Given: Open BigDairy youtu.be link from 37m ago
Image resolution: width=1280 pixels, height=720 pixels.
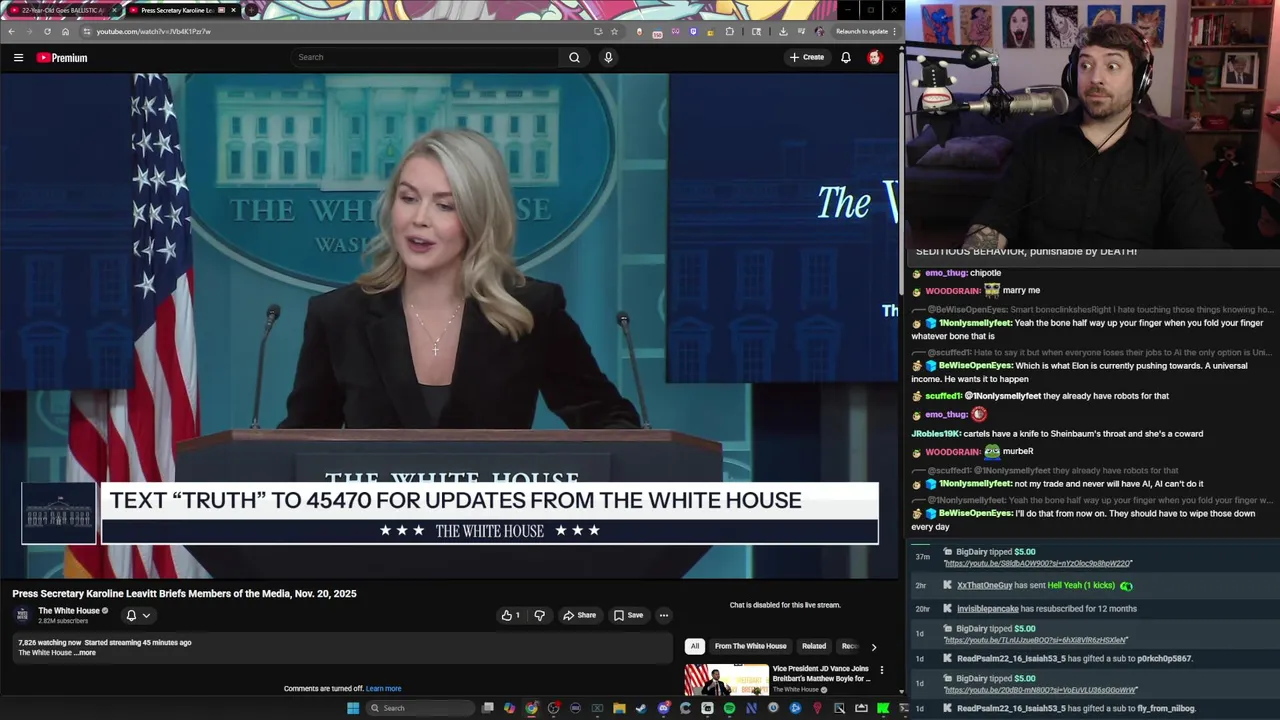Looking at the screenshot, I should click(x=1038, y=563).
